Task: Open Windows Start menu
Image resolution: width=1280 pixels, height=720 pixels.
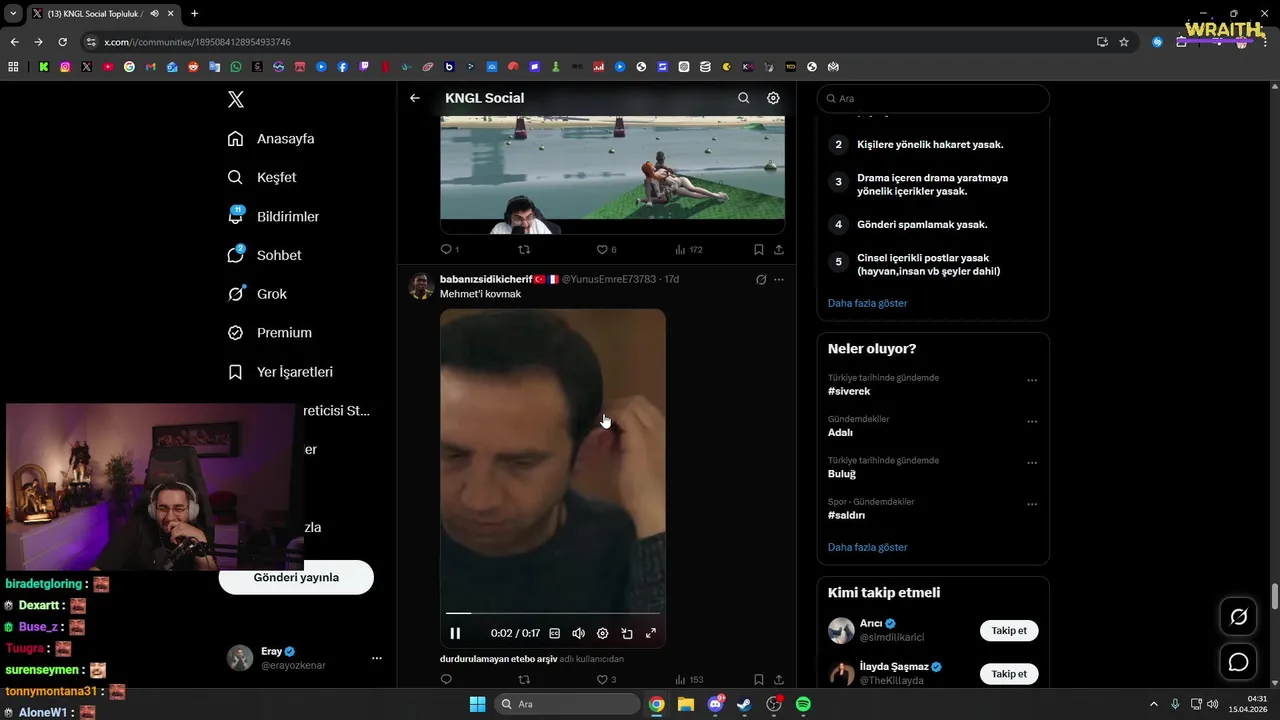Action: coord(477,704)
